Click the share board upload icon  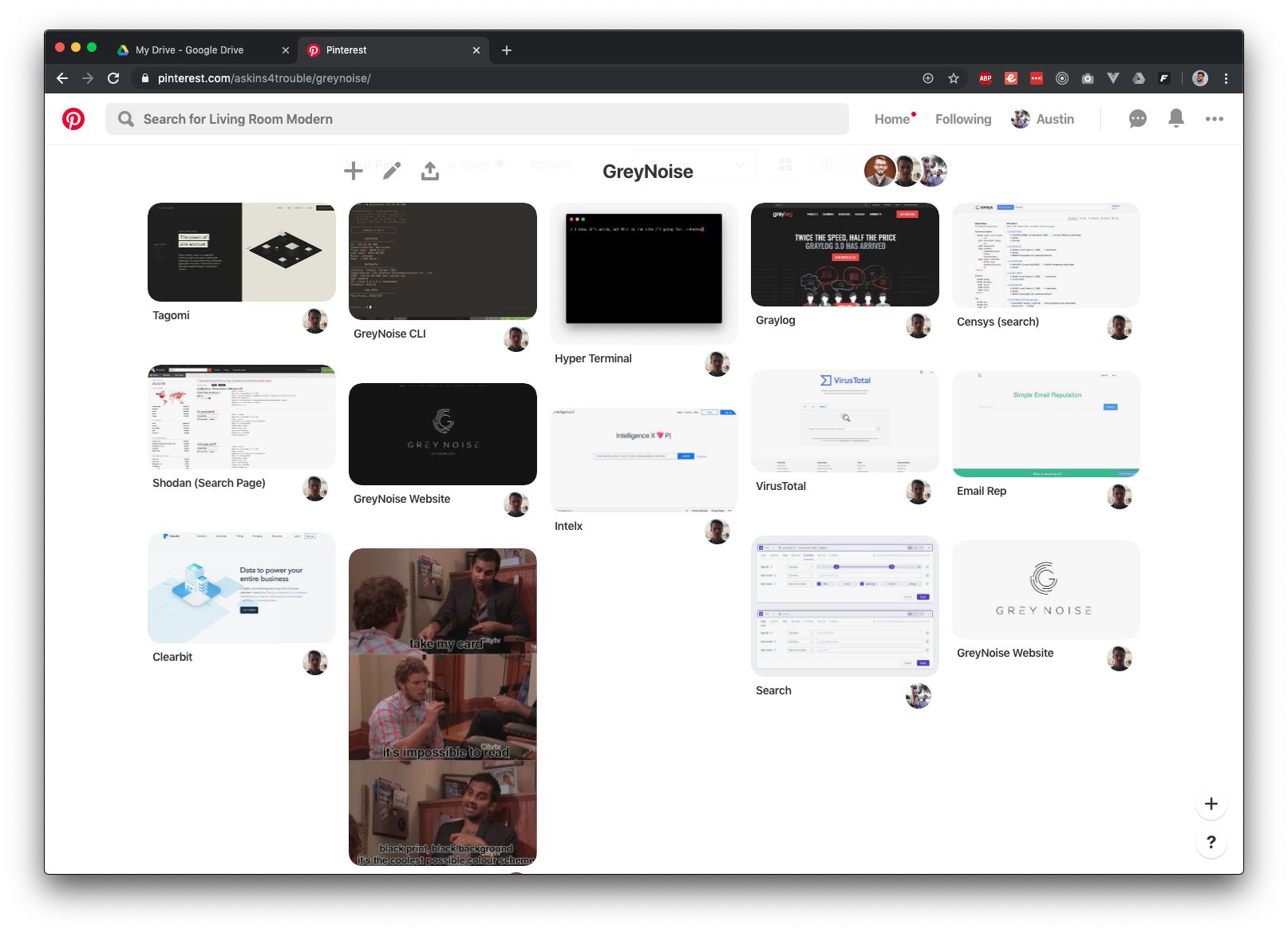430,170
